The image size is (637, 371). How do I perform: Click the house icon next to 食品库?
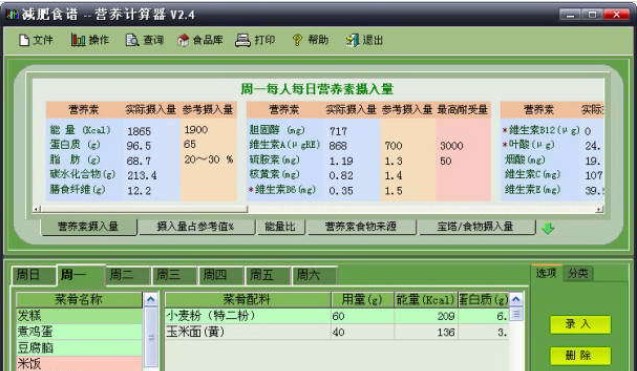pyautogui.click(x=183, y=40)
